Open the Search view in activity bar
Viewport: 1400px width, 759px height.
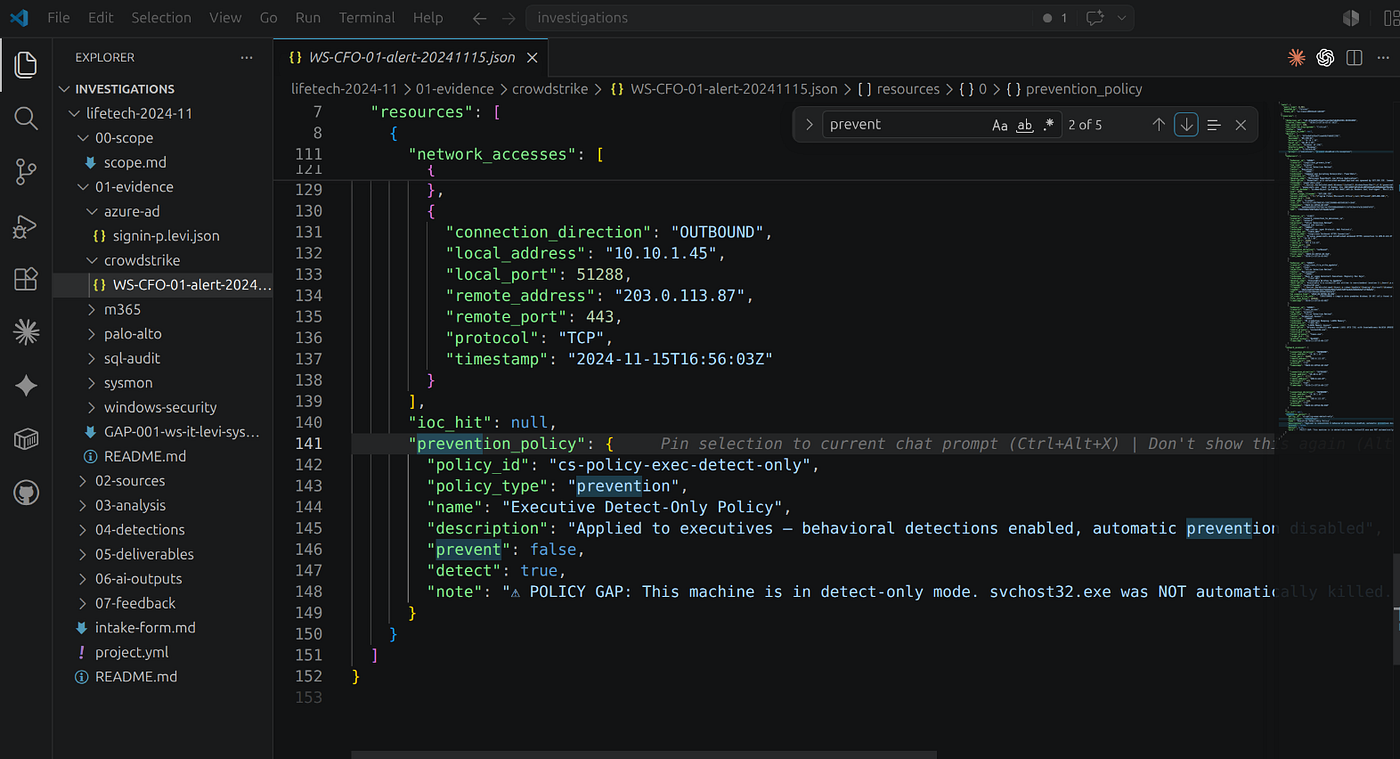pos(26,119)
